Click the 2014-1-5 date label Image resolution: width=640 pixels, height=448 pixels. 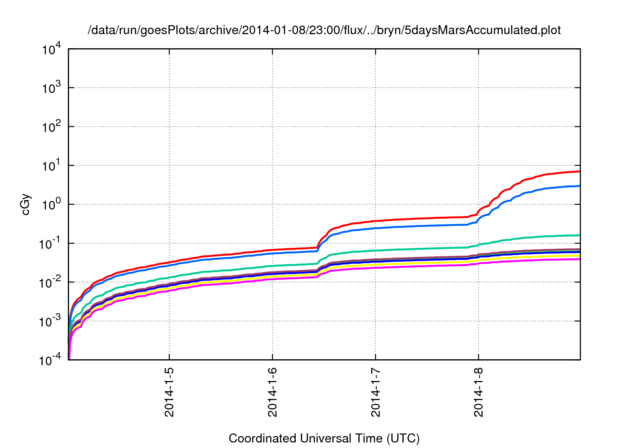coord(169,392)
